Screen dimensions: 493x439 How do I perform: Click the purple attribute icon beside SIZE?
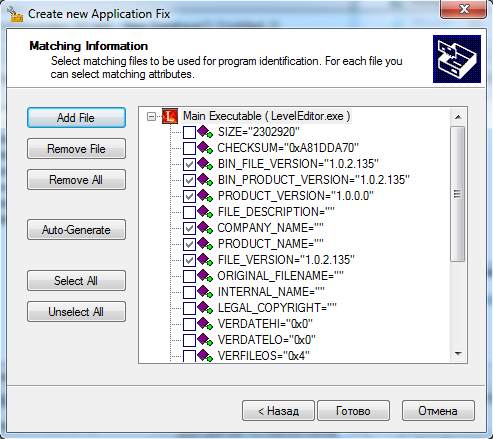[x=205, y=132]
